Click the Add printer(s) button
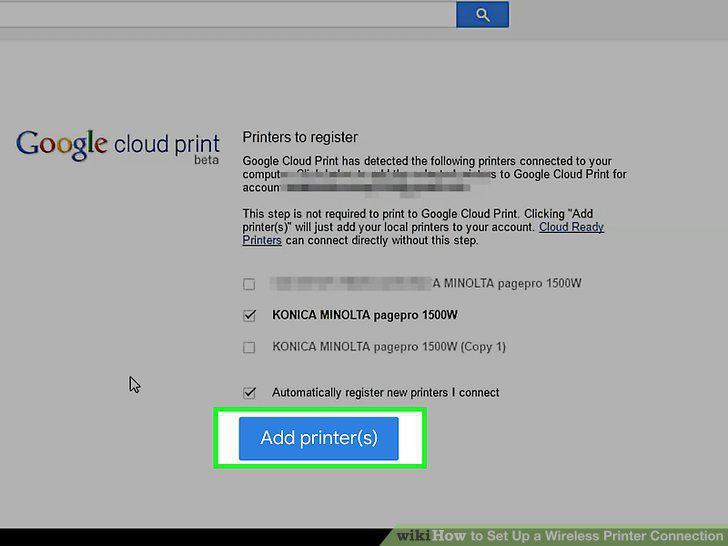 [318, 438]
